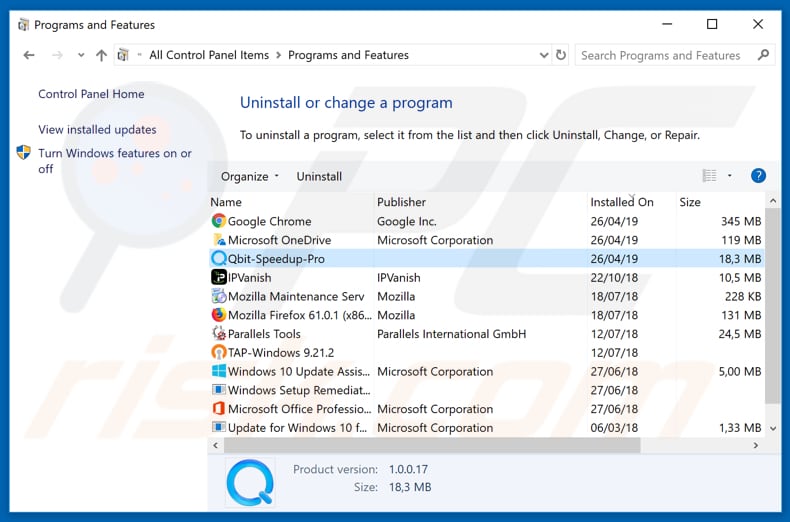Click the scroll up arrow of list

[x=773, y=201]
